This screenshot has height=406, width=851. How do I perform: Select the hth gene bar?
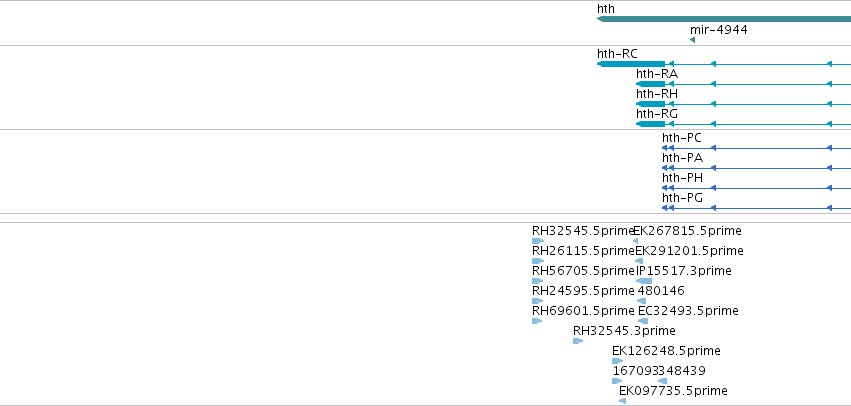tap(724, 19)
